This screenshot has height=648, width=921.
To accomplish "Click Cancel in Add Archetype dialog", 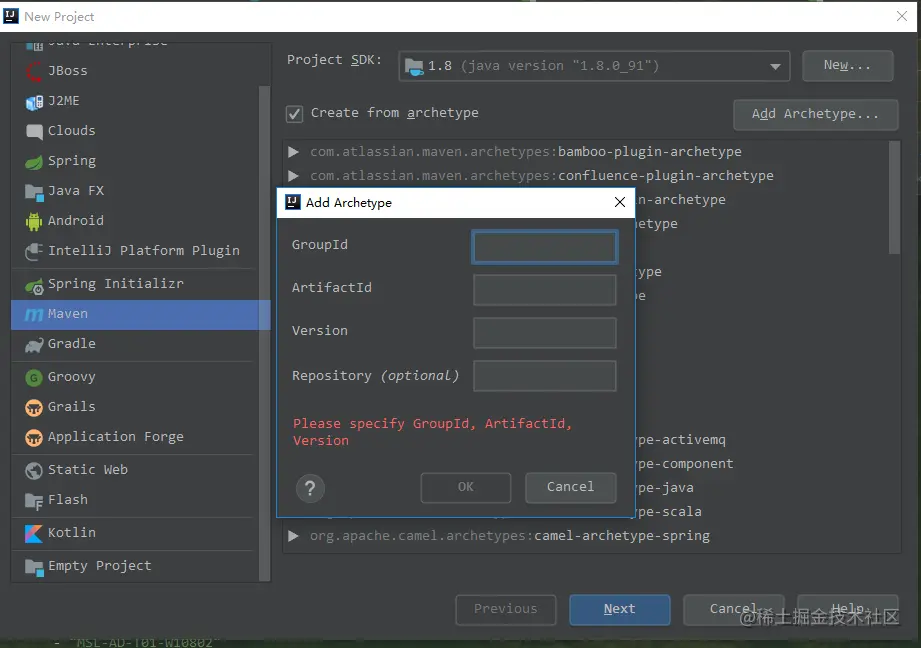I will pyautogui.click(x=570, y=487).
